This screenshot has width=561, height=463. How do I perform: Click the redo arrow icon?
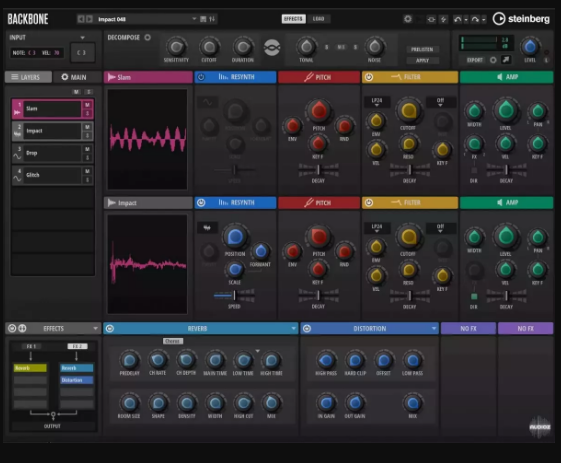(x=475, y=19)
